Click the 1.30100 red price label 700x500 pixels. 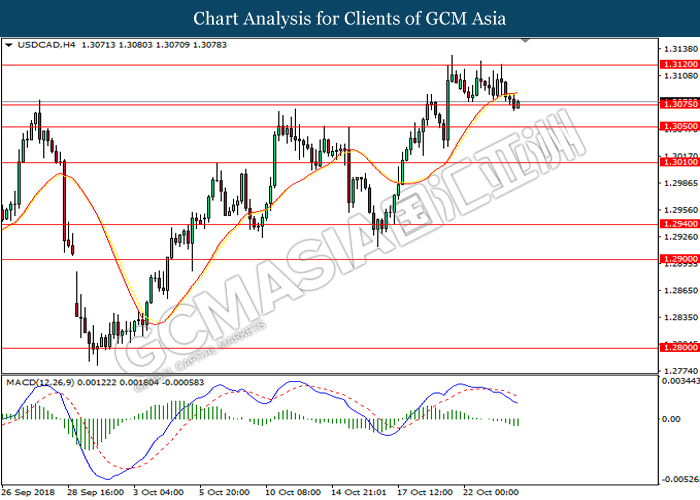(680, 162)
